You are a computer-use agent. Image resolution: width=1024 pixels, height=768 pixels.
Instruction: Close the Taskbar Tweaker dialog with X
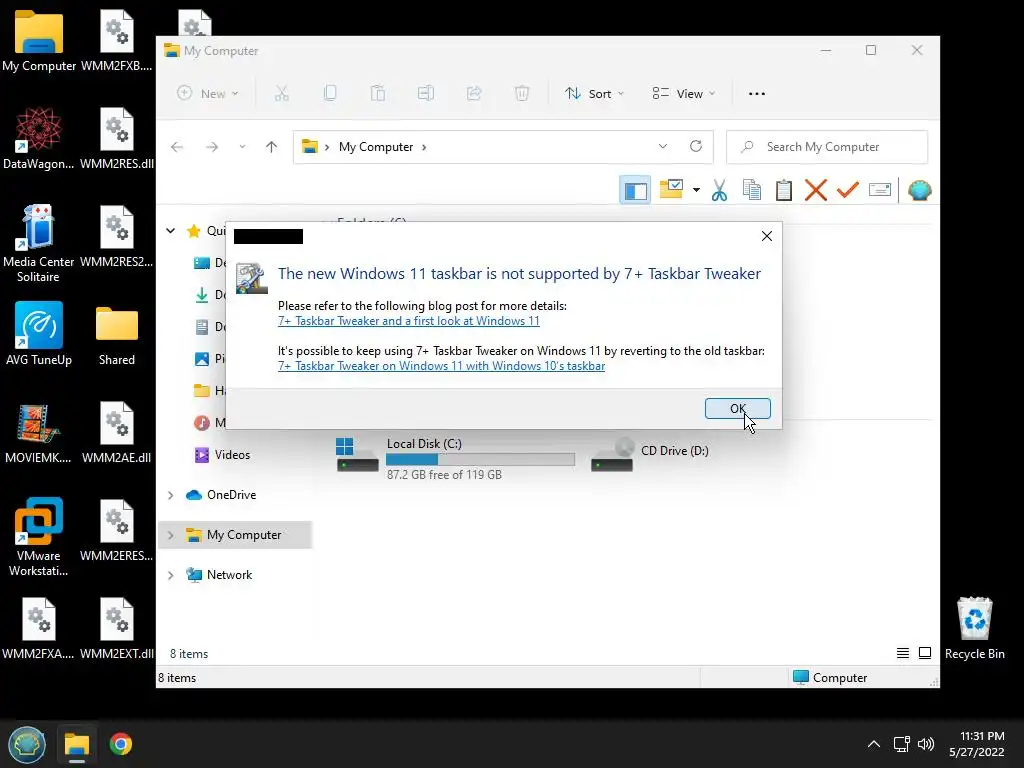[767, 236]
